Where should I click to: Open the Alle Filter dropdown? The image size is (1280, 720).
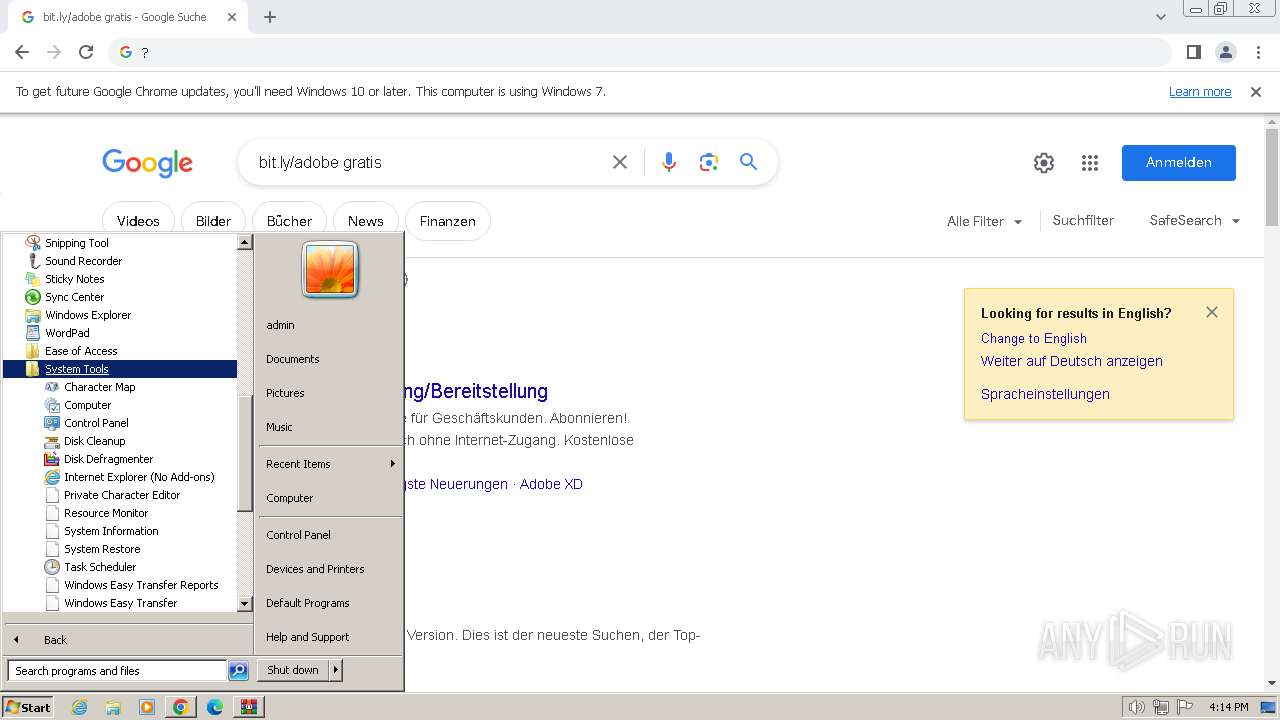984,221
